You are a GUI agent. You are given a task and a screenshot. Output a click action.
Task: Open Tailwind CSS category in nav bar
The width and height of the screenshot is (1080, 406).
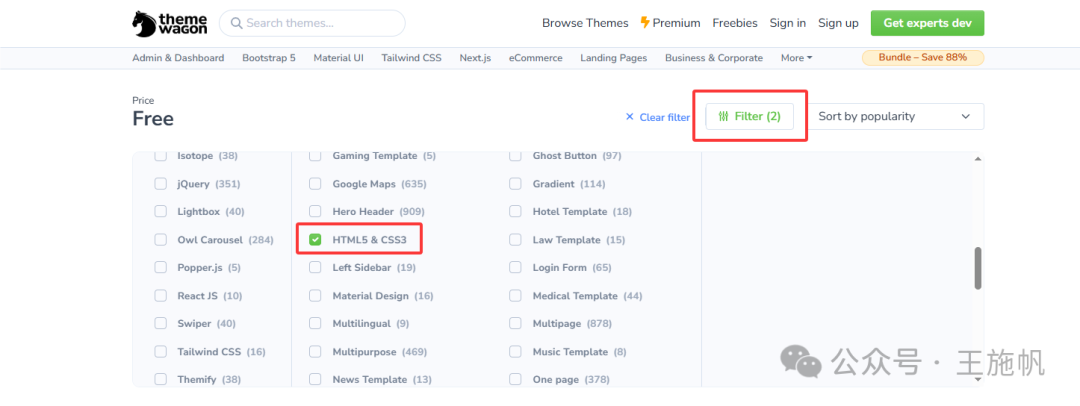coord(411,58)
